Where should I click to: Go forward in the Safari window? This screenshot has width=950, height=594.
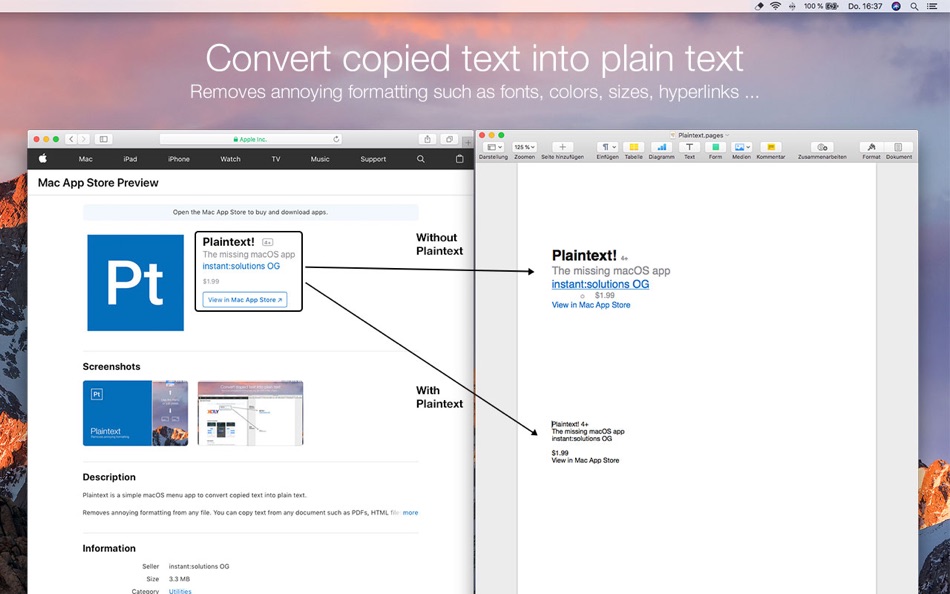click(x=84, y=139)
